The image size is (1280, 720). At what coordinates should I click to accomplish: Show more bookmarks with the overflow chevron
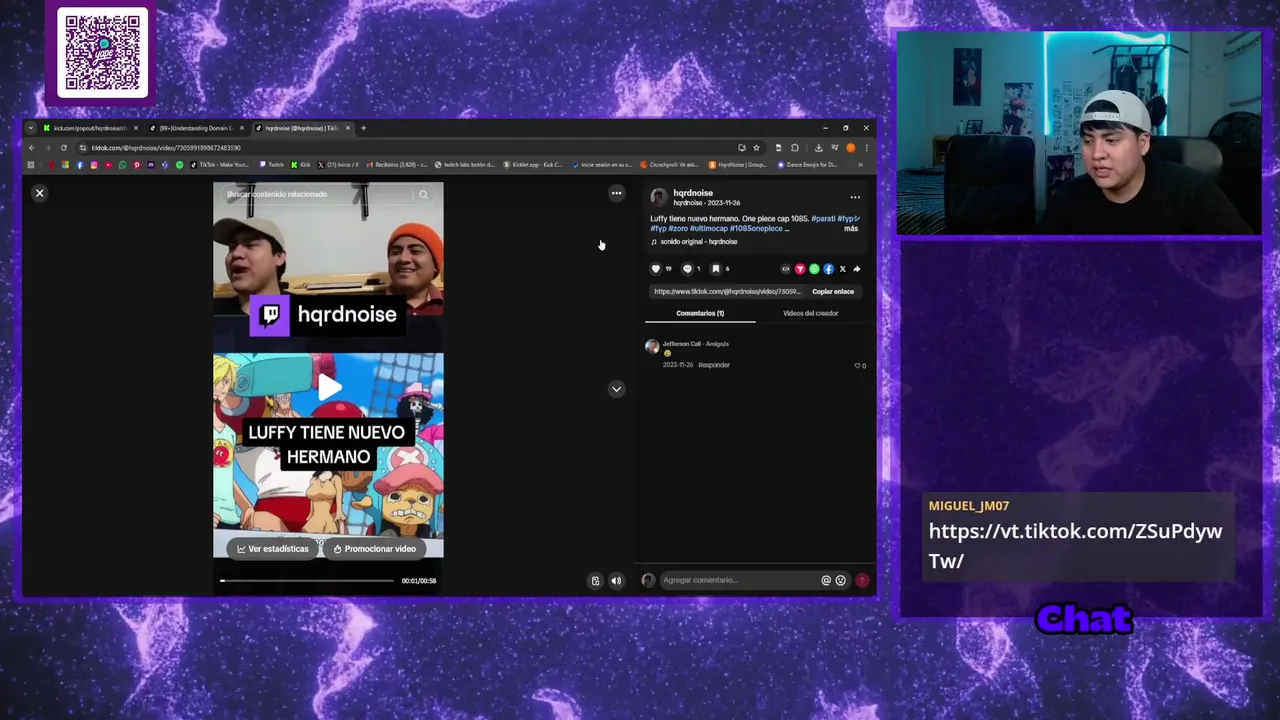point(860,165)
